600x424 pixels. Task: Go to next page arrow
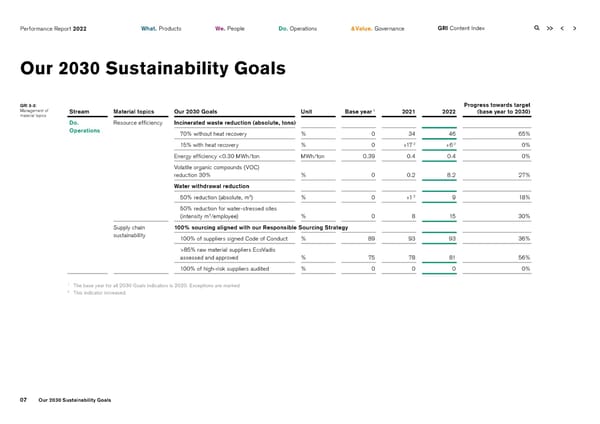point(574,28)
